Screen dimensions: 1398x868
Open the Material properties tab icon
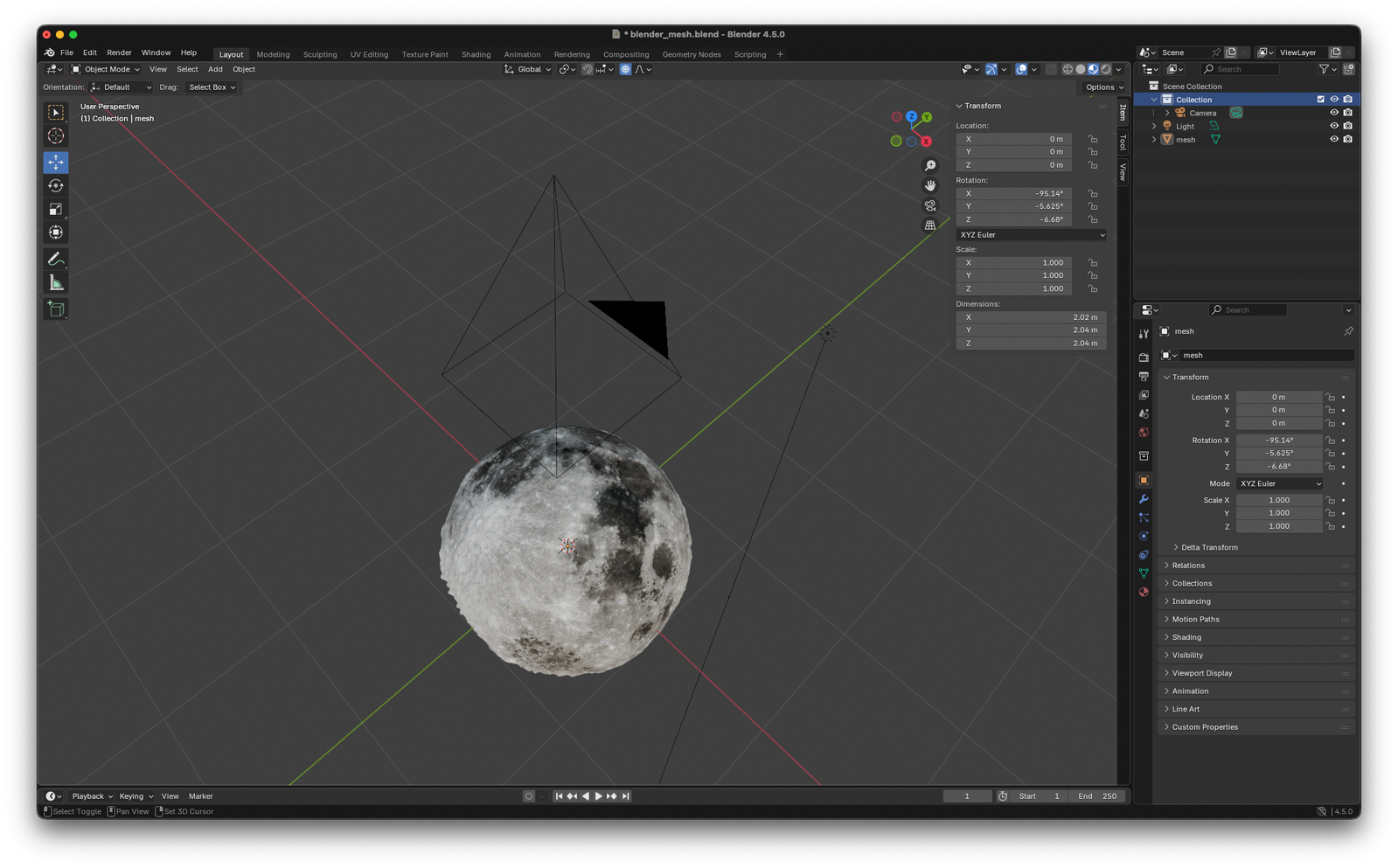click(x=1144, y=592)
